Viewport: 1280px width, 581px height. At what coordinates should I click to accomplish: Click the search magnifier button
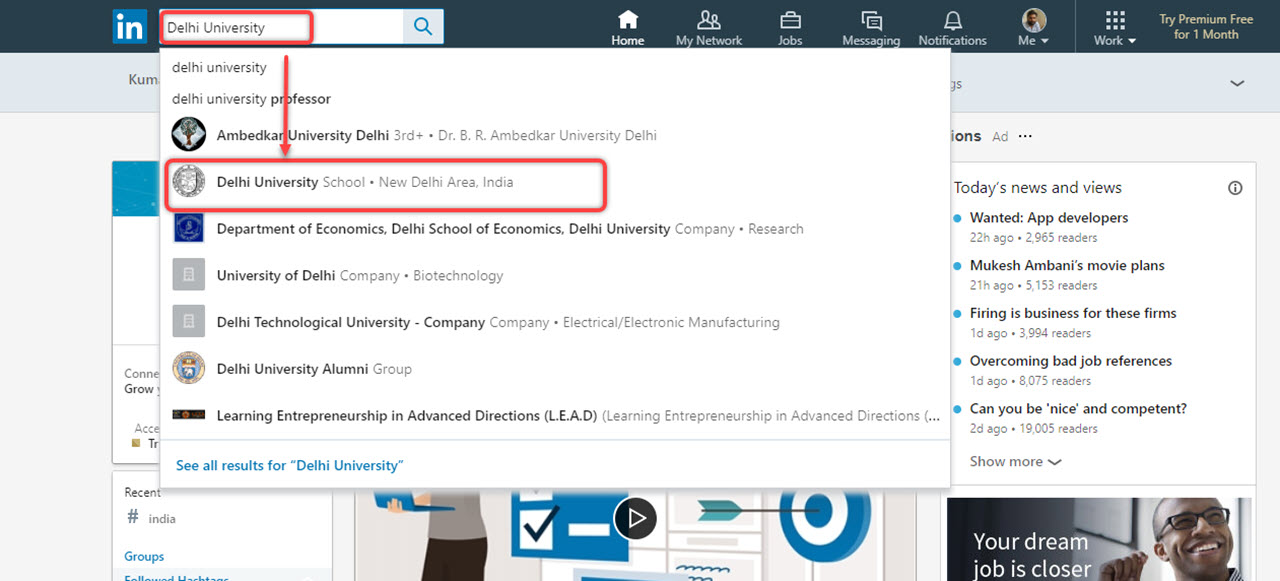423,27
